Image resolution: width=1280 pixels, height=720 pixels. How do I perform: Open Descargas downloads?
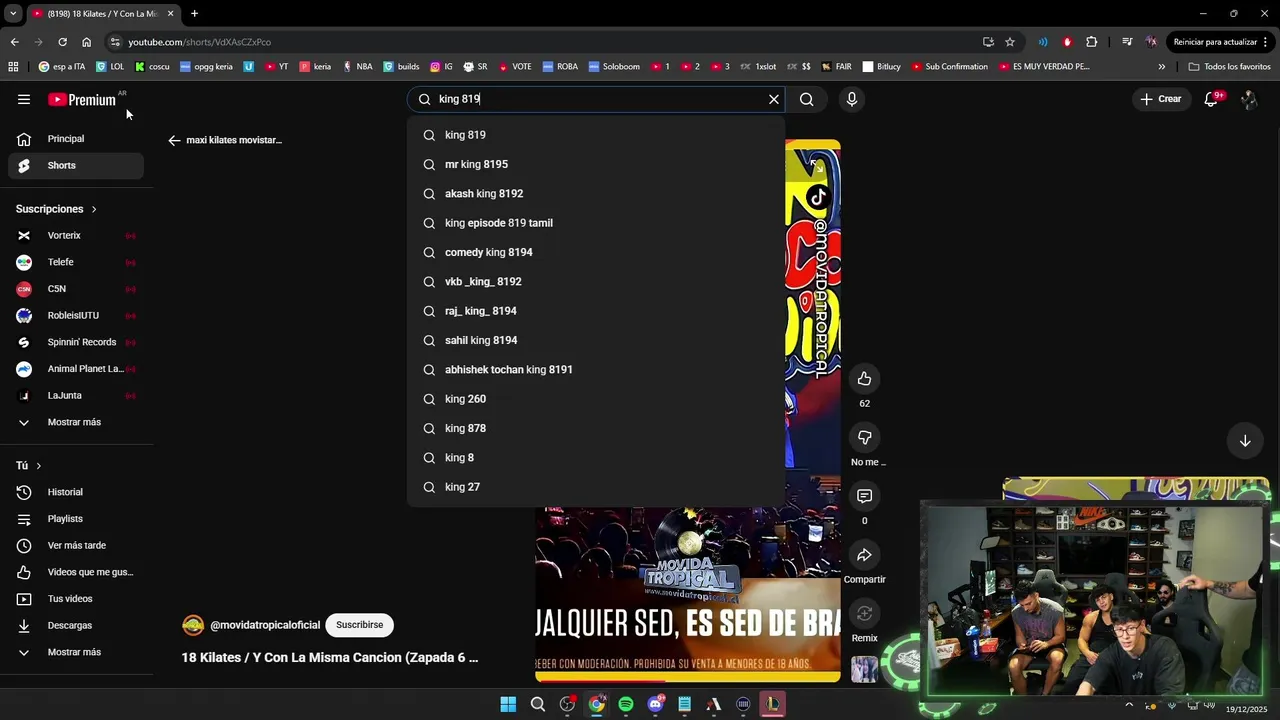(76, 625)
